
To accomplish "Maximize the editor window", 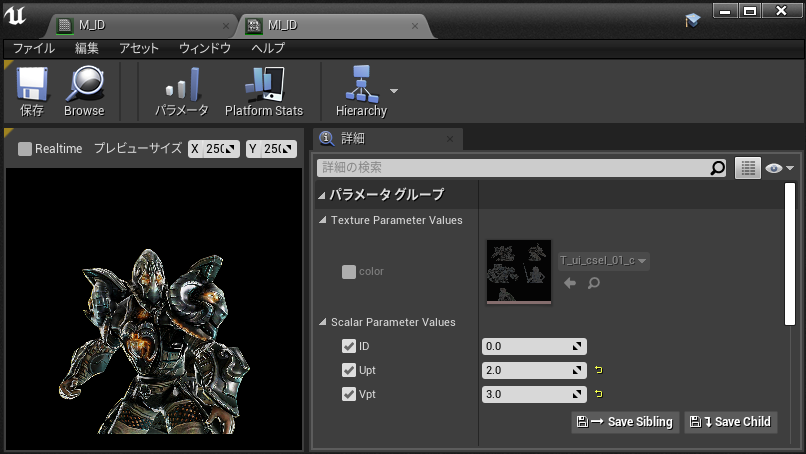I will coord(750,10).
